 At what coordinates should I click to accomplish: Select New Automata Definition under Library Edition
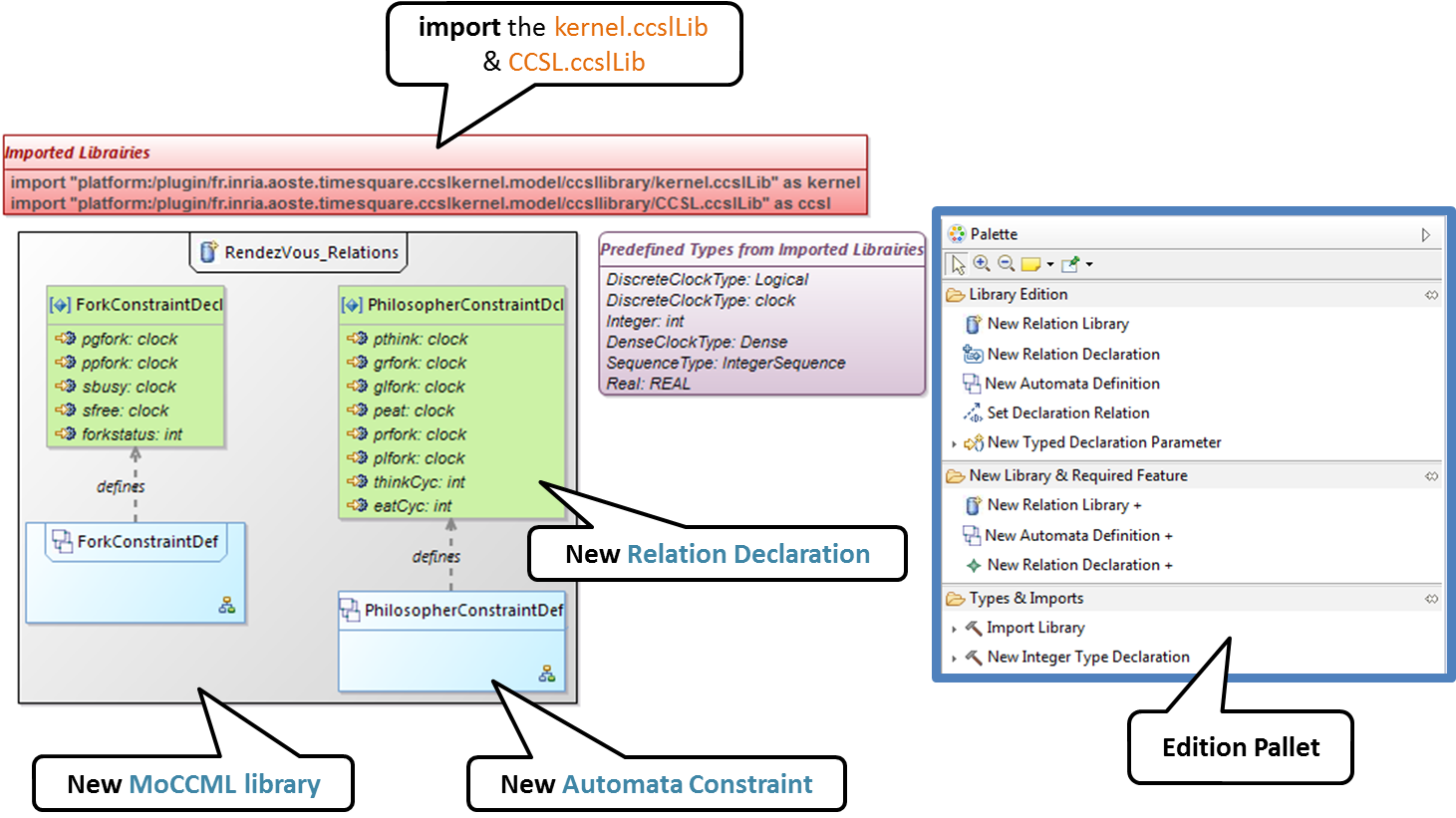(1071, 384)
